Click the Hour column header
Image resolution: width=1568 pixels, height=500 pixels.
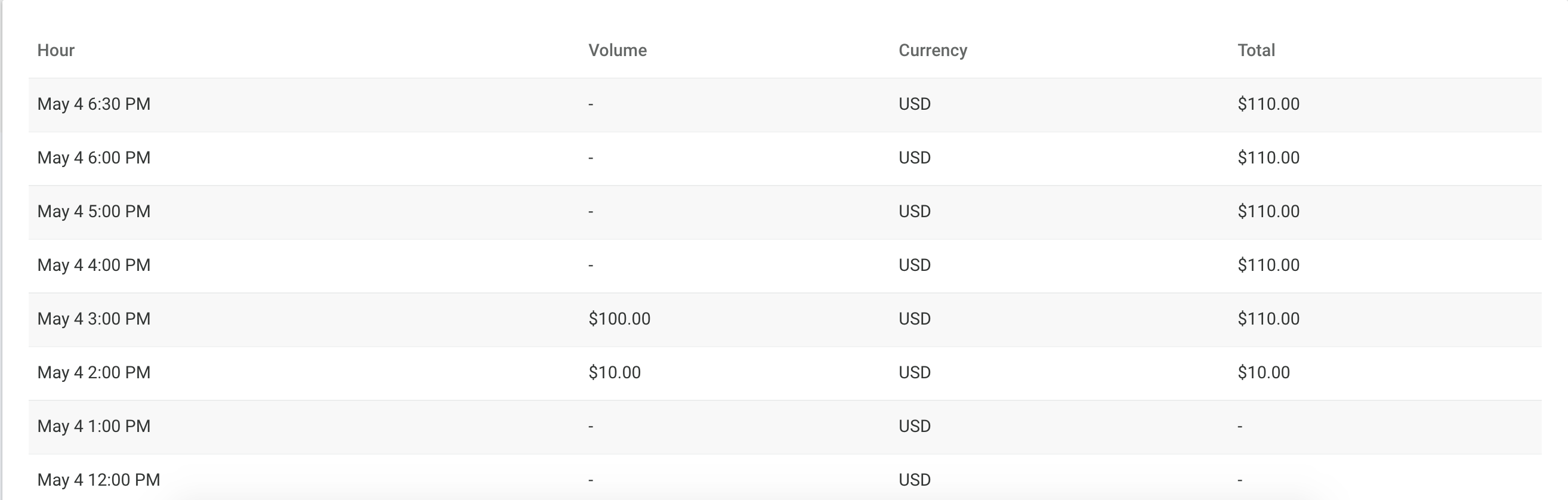coord(56,50)
